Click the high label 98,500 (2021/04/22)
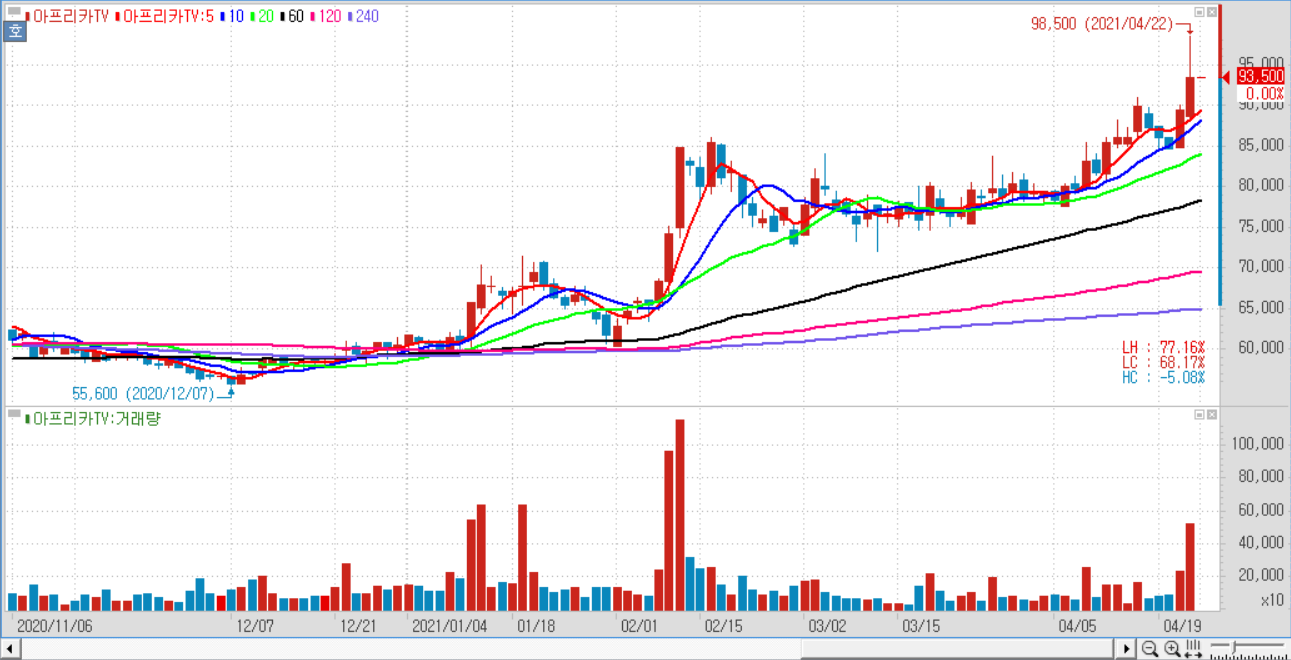Viewport: 1291px width, 660px height. point(1101,24)
